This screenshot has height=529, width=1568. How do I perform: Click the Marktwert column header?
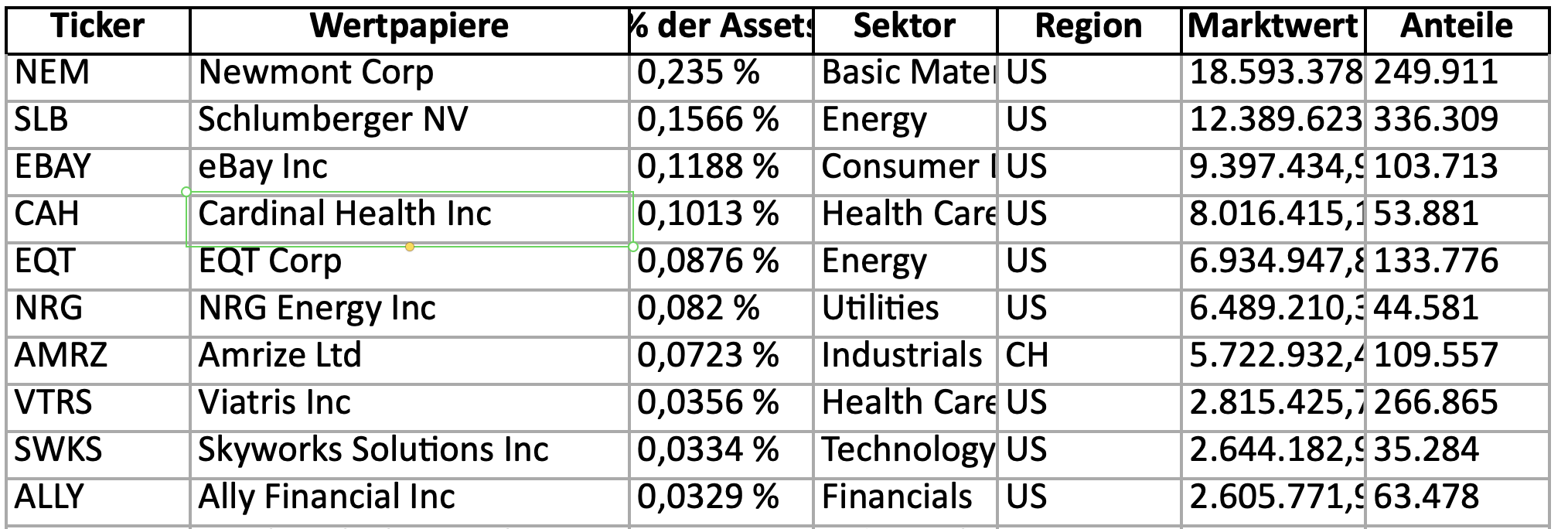point(1273,27)
